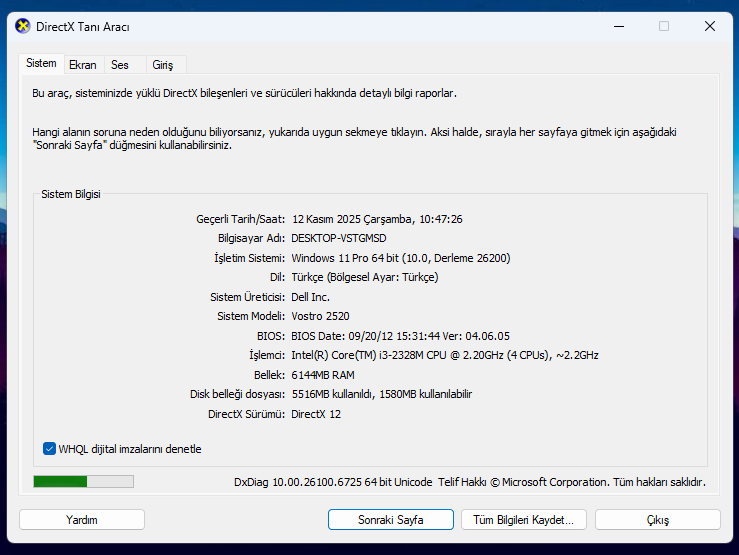Click Tüm Bilgileri Kaydet button
This screenshot has height=555, width=739.
click(524, 520)
